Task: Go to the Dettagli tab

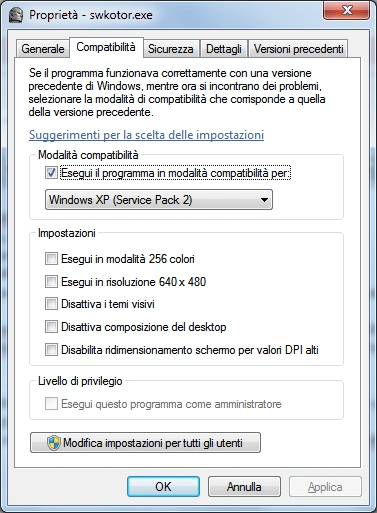Action: (x=224, y=49)
